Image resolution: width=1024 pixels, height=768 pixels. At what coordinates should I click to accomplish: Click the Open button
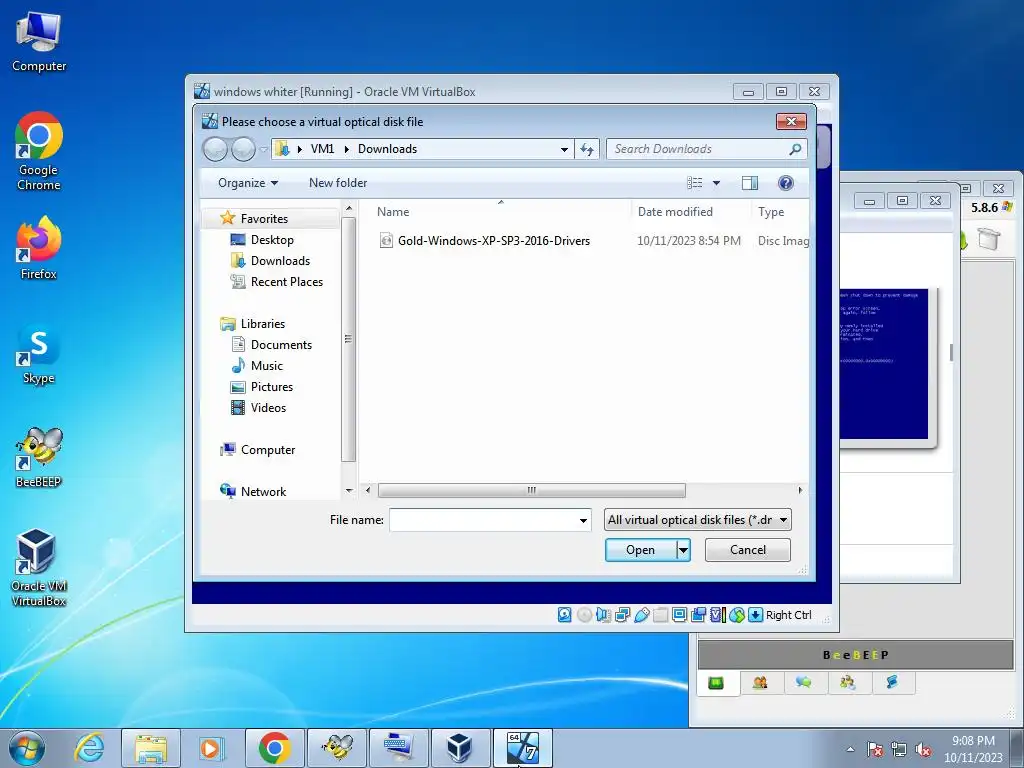coord(641,550)
